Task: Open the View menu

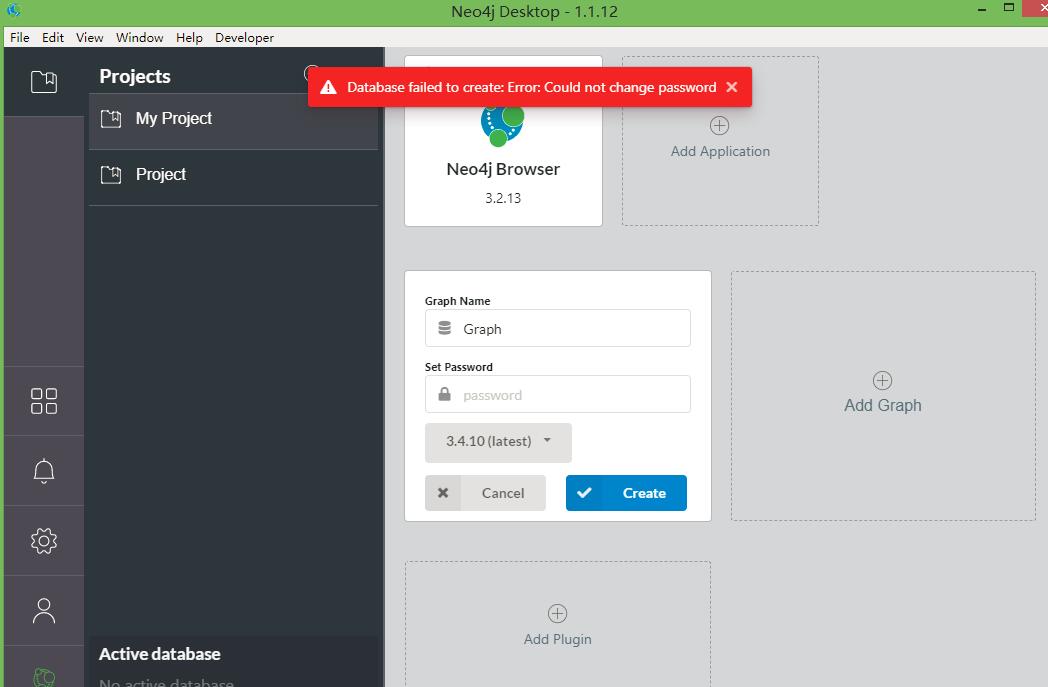Action: [90, 37]
